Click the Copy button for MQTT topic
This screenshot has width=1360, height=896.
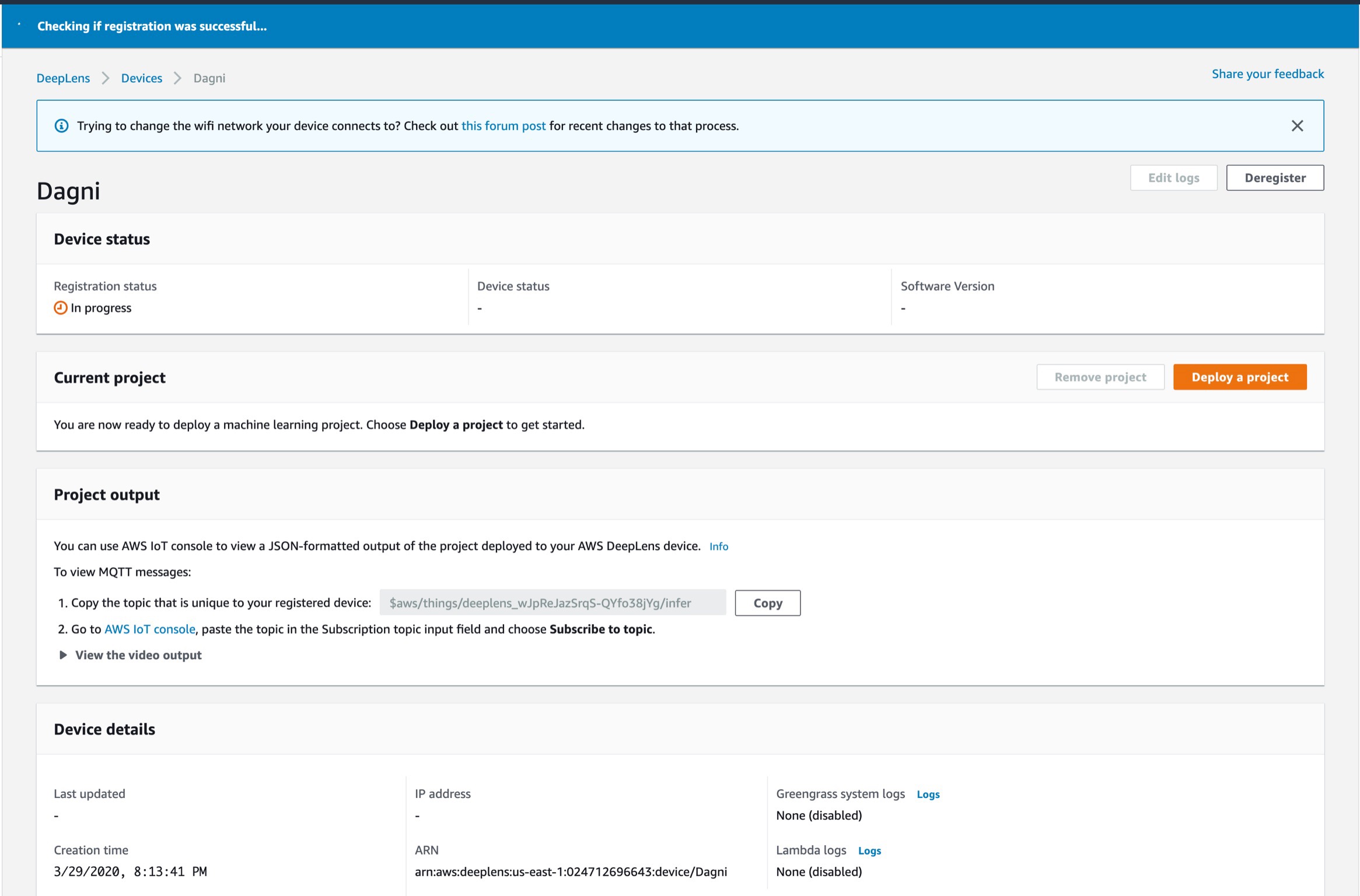[768, 603]
